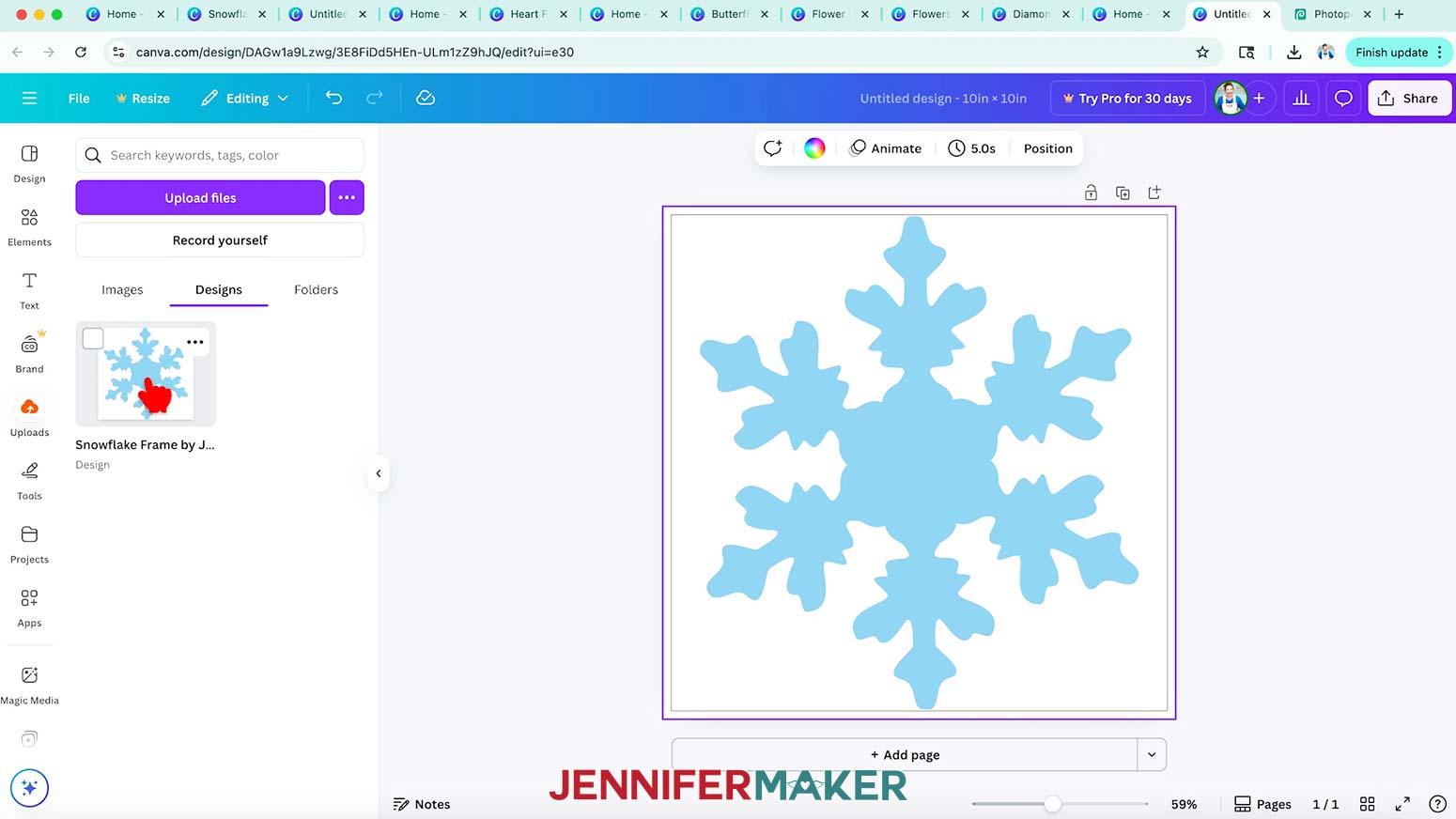The height and width of the screenshot is (819, 1456).
Task: Open the Position panel
Action: [1047, 148]
